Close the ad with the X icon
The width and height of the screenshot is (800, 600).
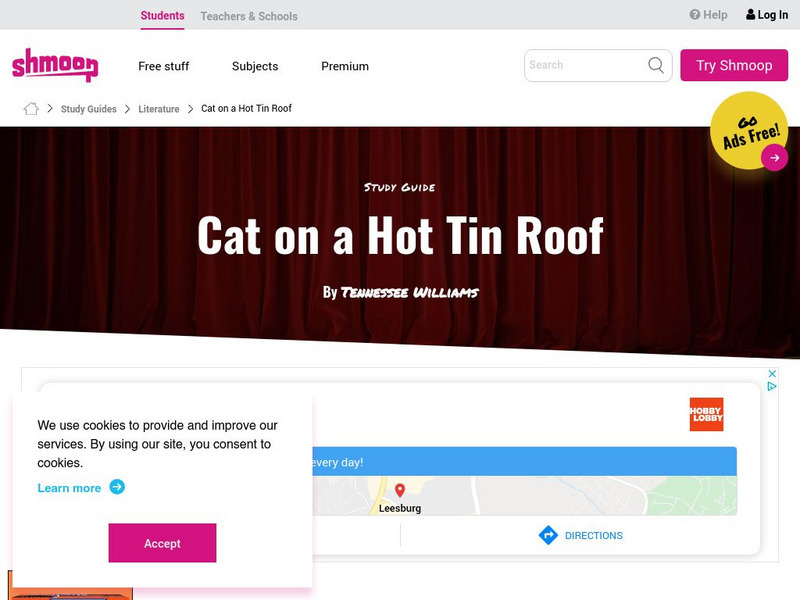point(772,374)
